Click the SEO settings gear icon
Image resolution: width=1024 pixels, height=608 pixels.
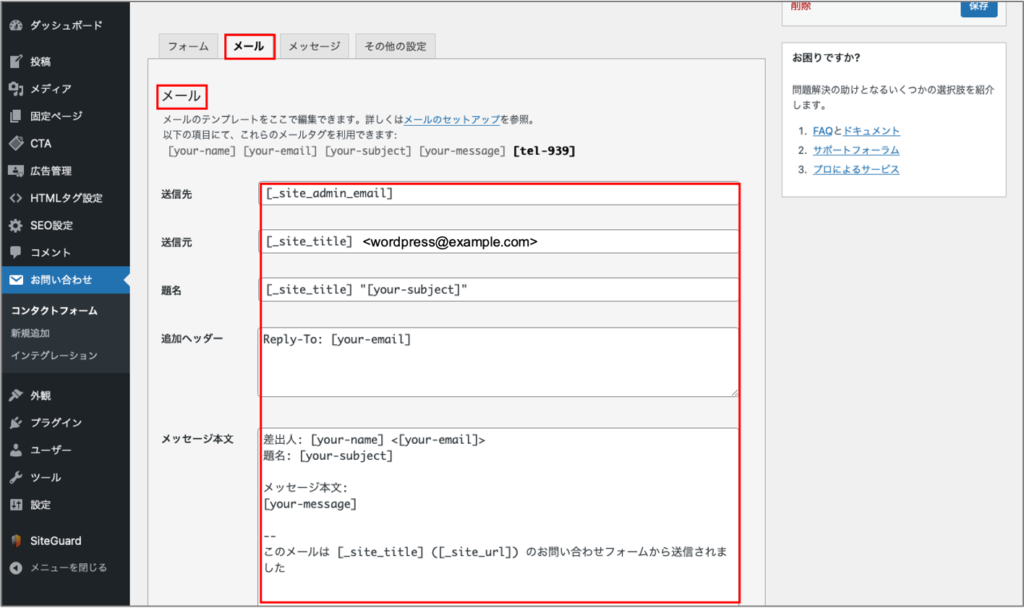(x=16, y=225)
